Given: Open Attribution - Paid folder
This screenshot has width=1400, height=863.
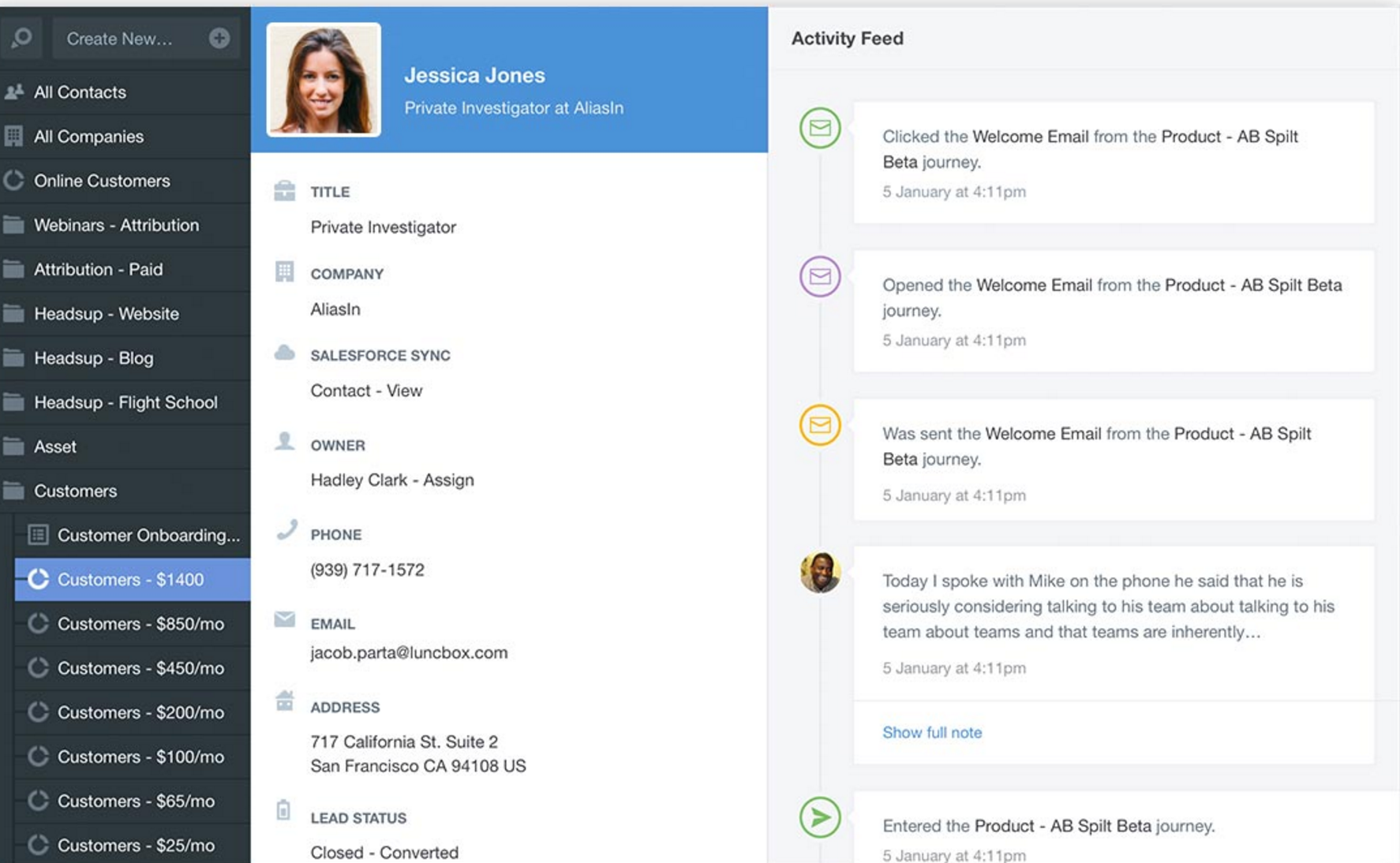Looking at the screenshot, I should coord(125,269).
